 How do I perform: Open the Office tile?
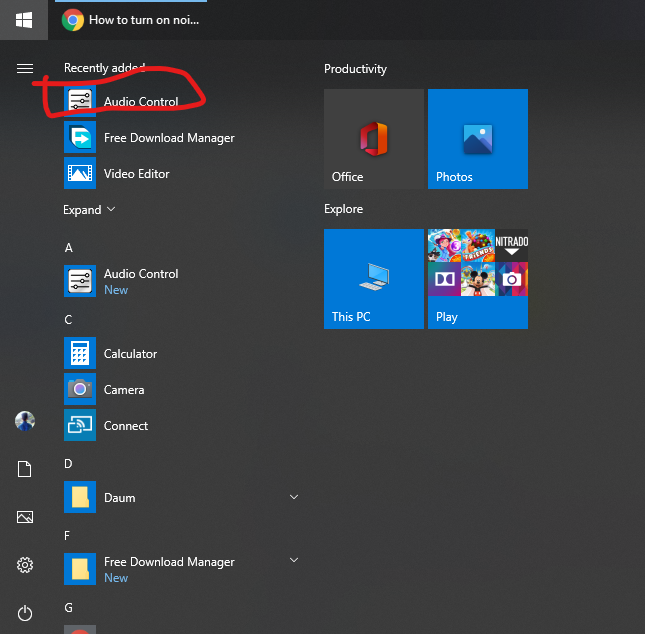(x=374, y=139)
